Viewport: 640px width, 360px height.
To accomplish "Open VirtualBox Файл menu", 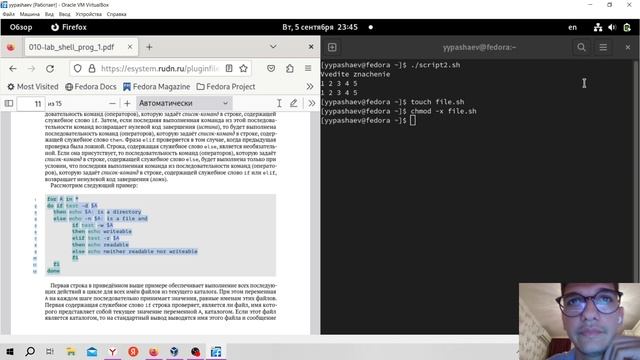I will point(9,14).
